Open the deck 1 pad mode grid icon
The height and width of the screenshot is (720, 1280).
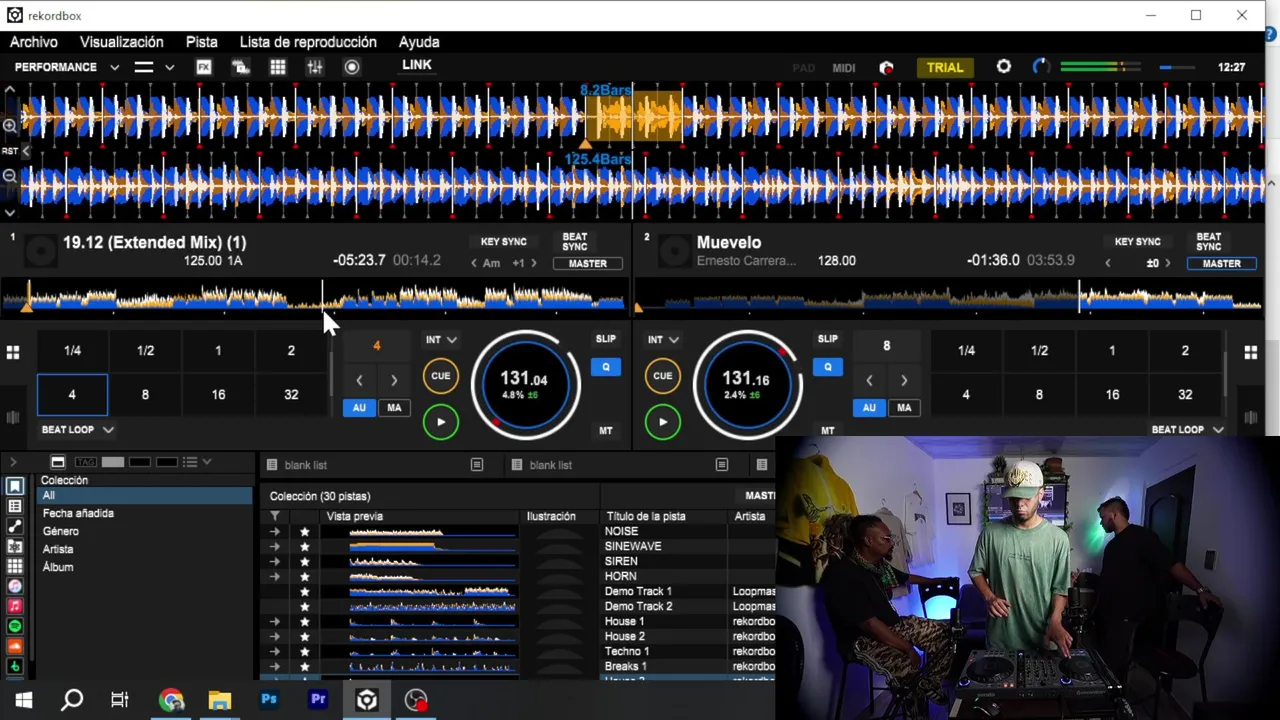pyautogui.click(x=13, y=352)
